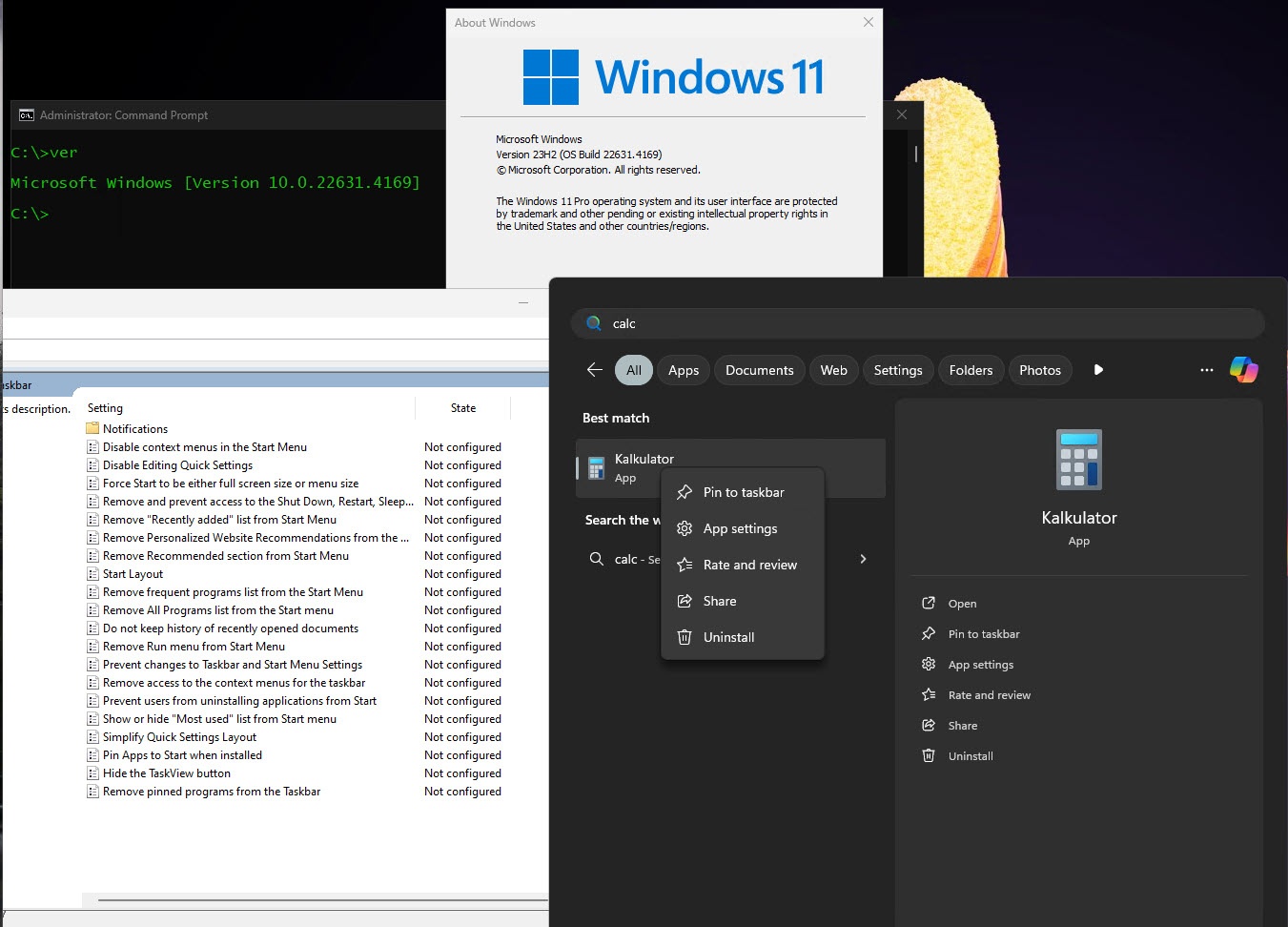
Task: Click the share icon in the context menu
Action: coord(685,601)
